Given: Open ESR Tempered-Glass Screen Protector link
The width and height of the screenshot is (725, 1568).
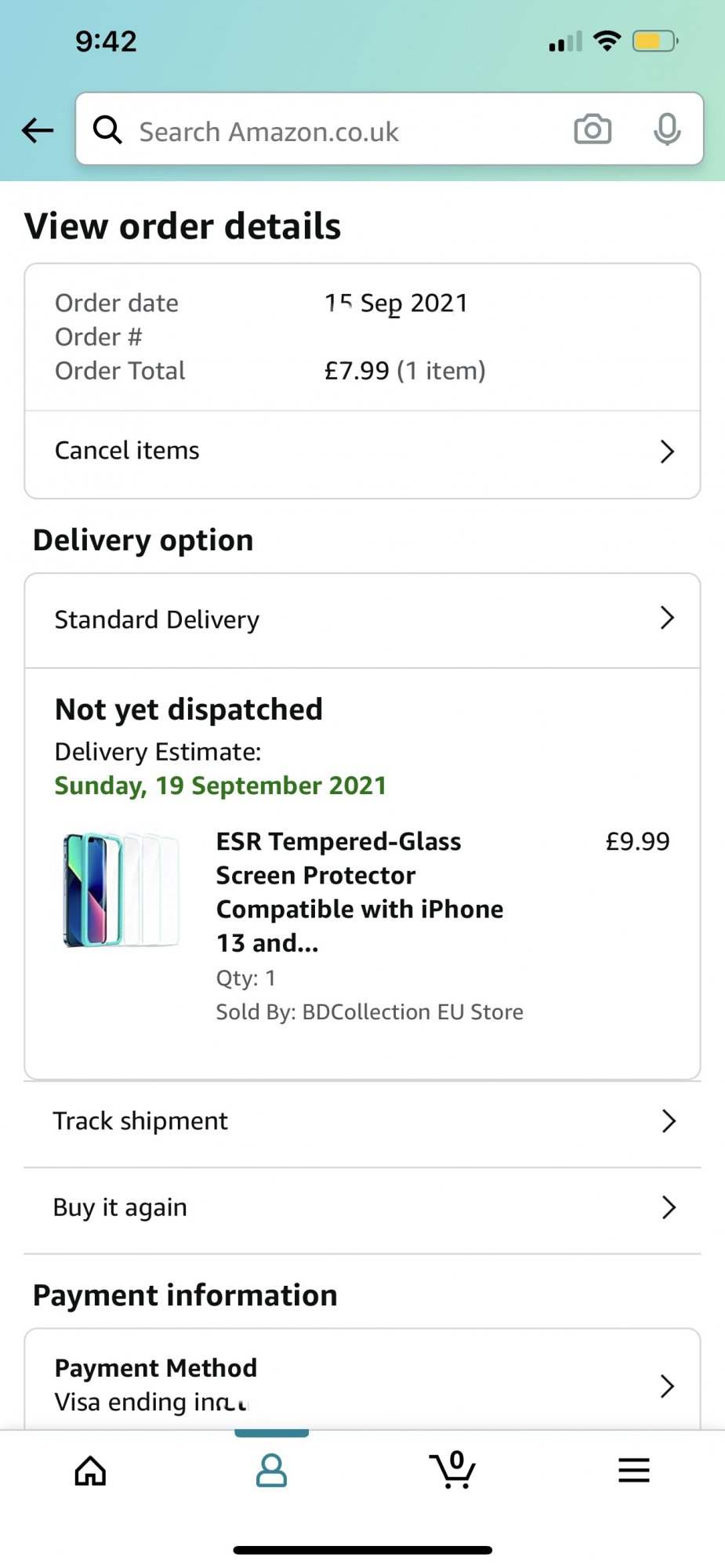Looking at the screenshot, I should click(360, 891).
